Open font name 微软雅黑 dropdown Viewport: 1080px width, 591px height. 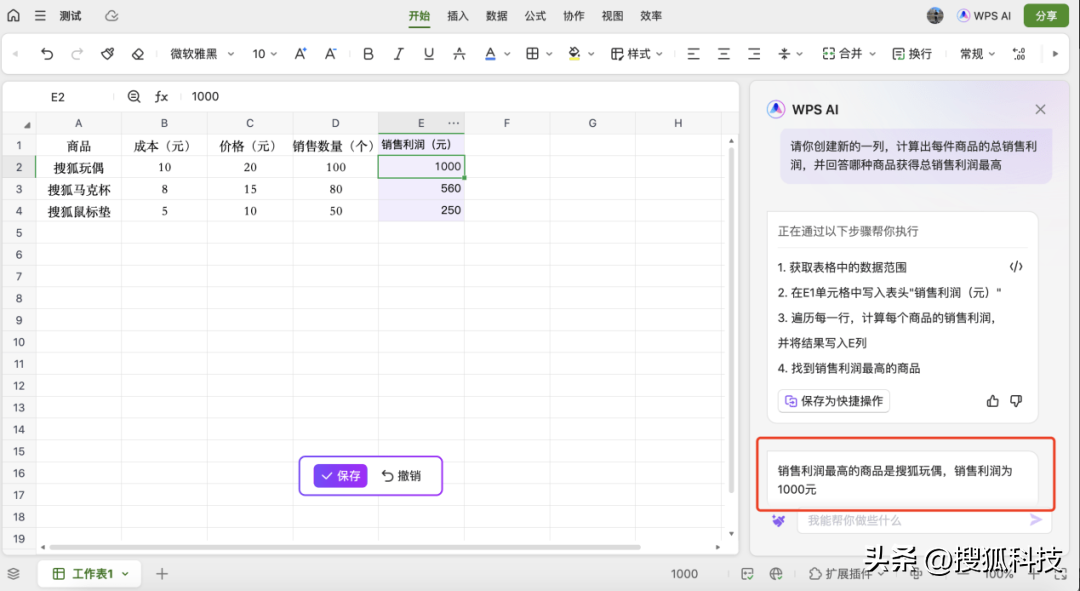click(202, 54)
